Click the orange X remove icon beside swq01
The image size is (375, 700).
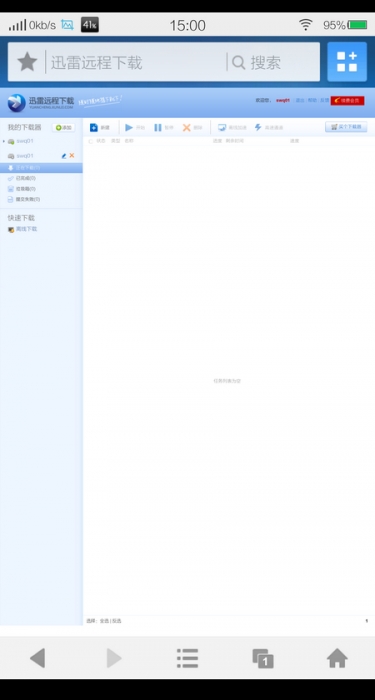click(72, 155)
